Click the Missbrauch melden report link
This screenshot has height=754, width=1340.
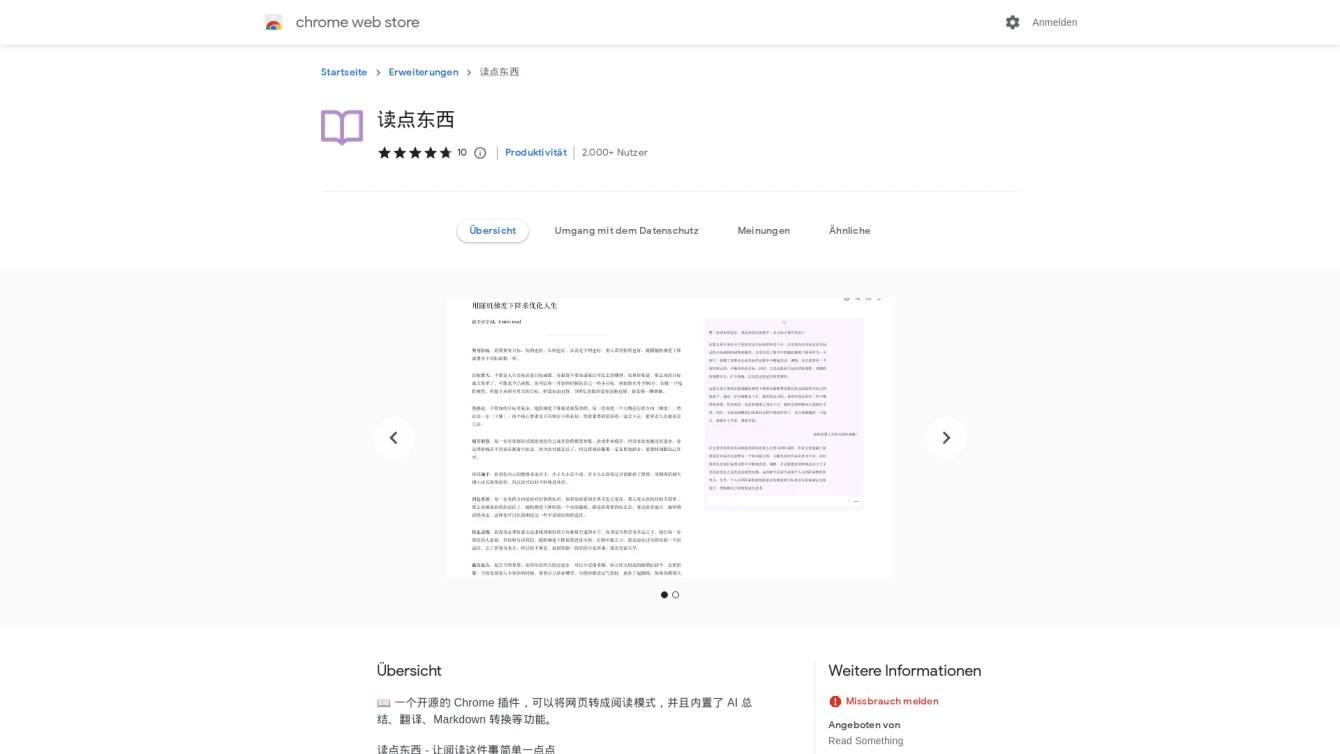[x=892, y=701]
